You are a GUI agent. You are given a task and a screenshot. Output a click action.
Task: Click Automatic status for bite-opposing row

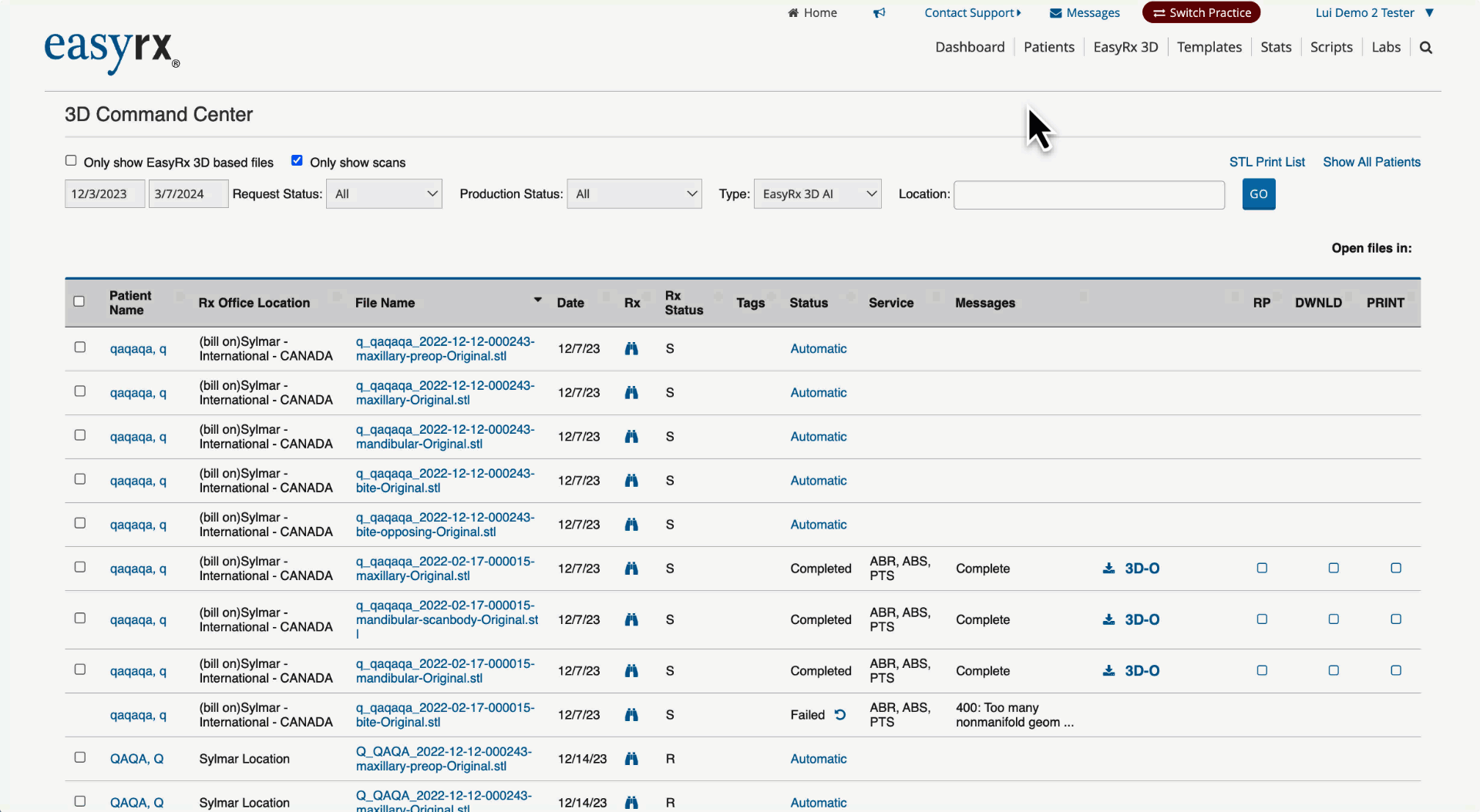pyautogui.click(x=818, y=525)
